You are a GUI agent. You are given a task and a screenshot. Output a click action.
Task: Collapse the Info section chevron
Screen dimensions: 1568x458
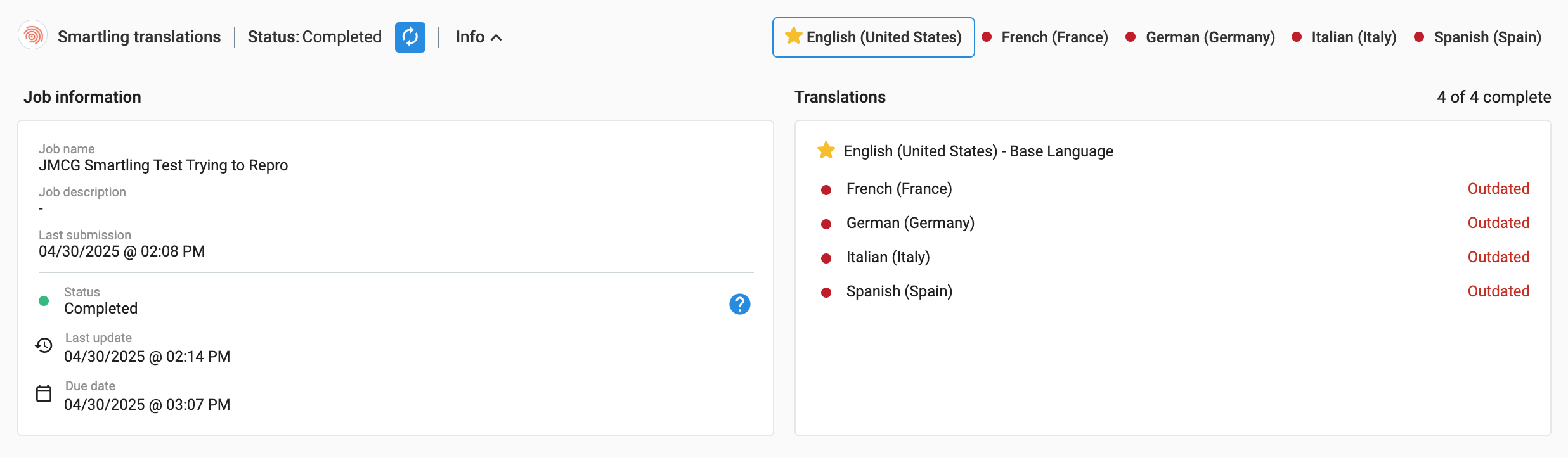coord(496,37)
